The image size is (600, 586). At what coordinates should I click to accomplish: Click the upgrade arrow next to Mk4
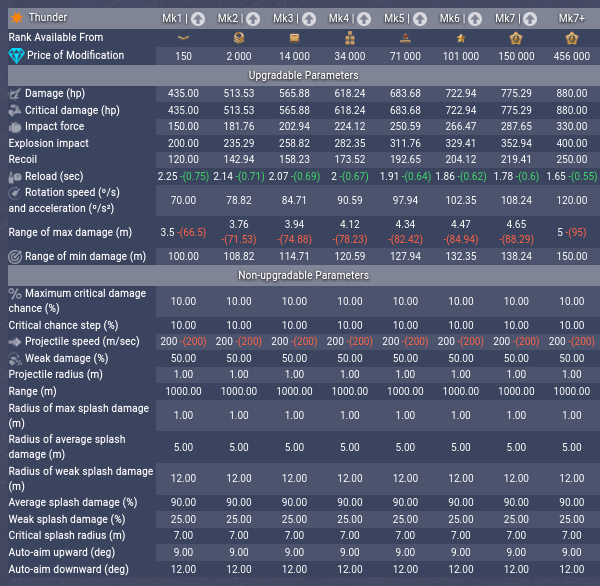click(364, 19)
